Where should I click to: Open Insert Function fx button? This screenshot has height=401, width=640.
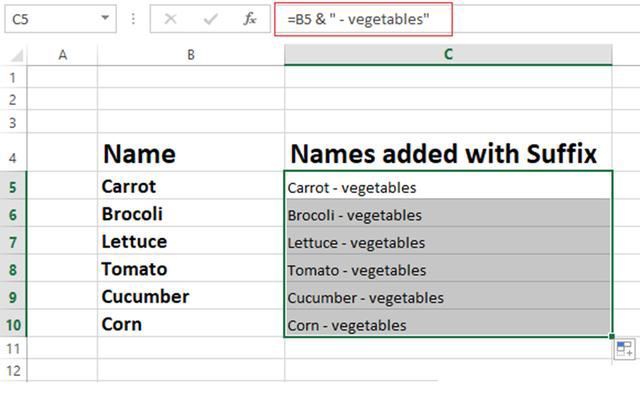(249, 19)
